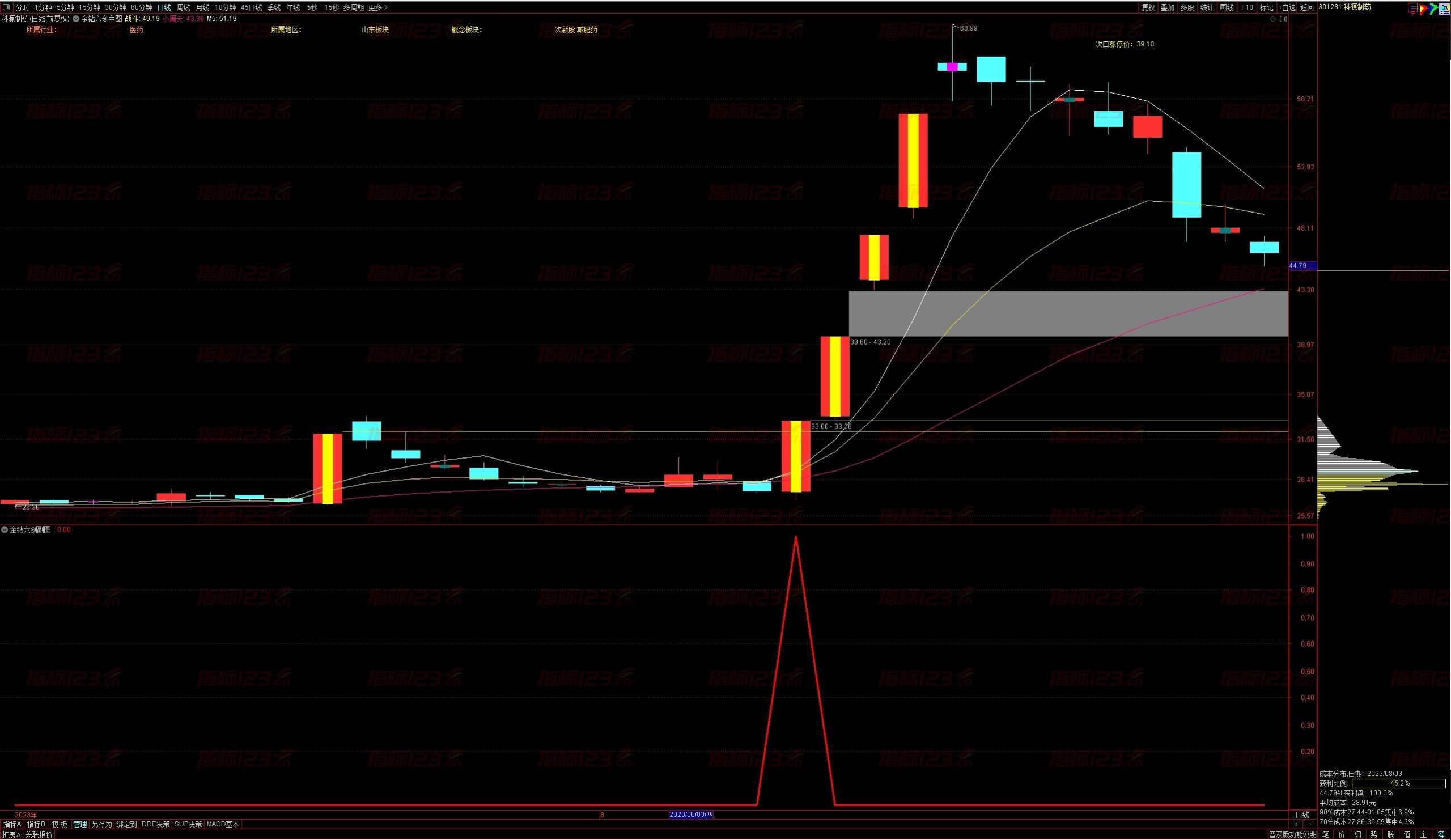Switch side panel to 势 view
This screenshot has height=840, width=1451.
[x=1374, y=834]
